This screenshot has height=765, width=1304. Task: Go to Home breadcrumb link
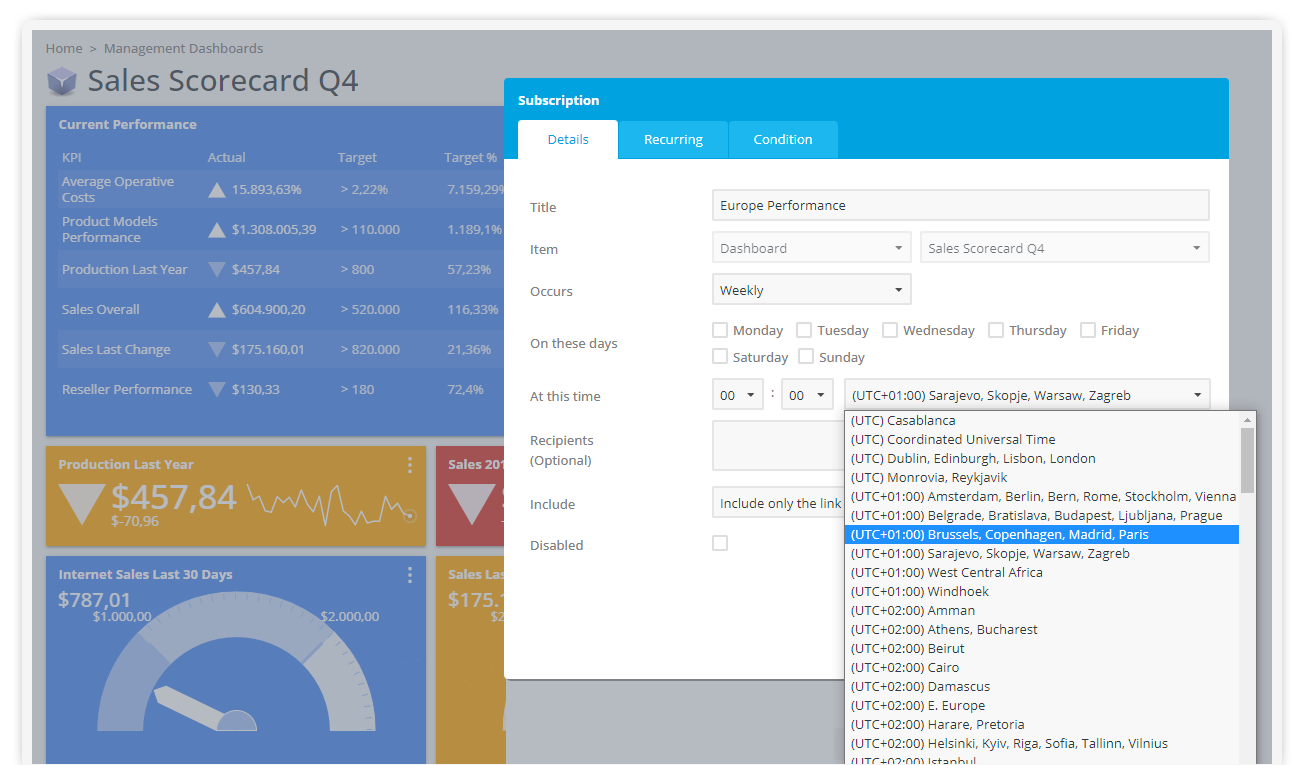(64, 48)
